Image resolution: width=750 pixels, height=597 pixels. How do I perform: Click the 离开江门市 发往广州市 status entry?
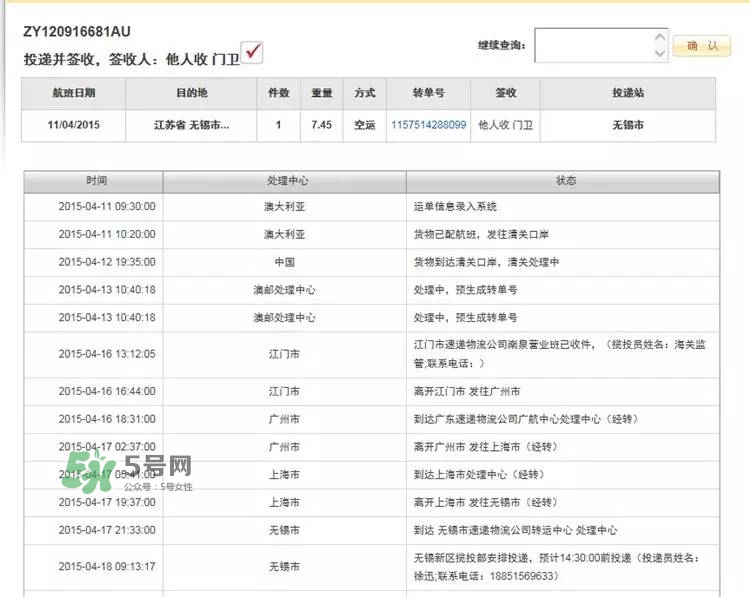(466, 391)
